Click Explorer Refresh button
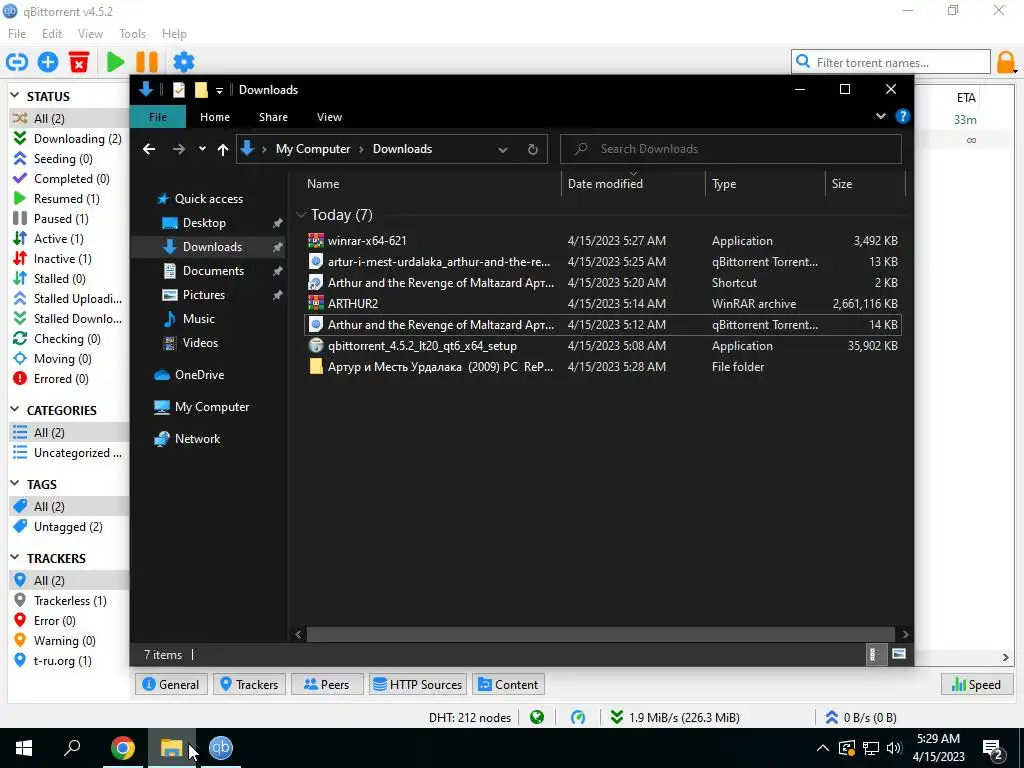This screenshot has height=768, width=1024. tap(533, 149)
